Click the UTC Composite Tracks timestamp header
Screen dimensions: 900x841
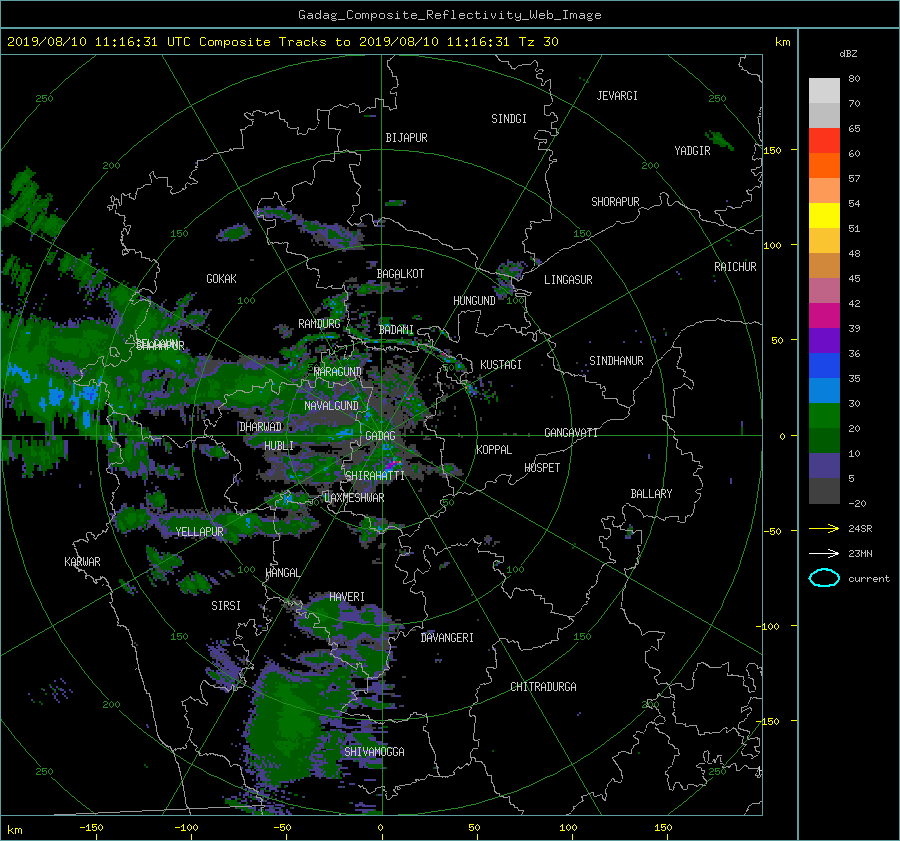[282, 42]
